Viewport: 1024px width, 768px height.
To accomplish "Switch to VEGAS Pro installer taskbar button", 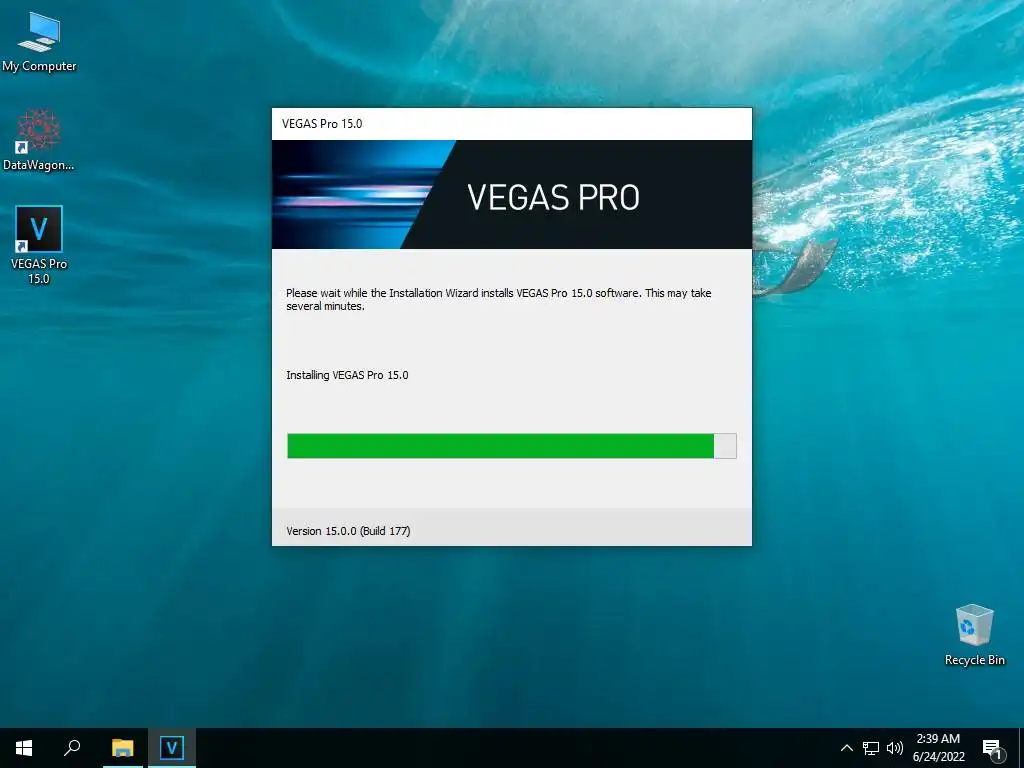I will coord(172,748).
